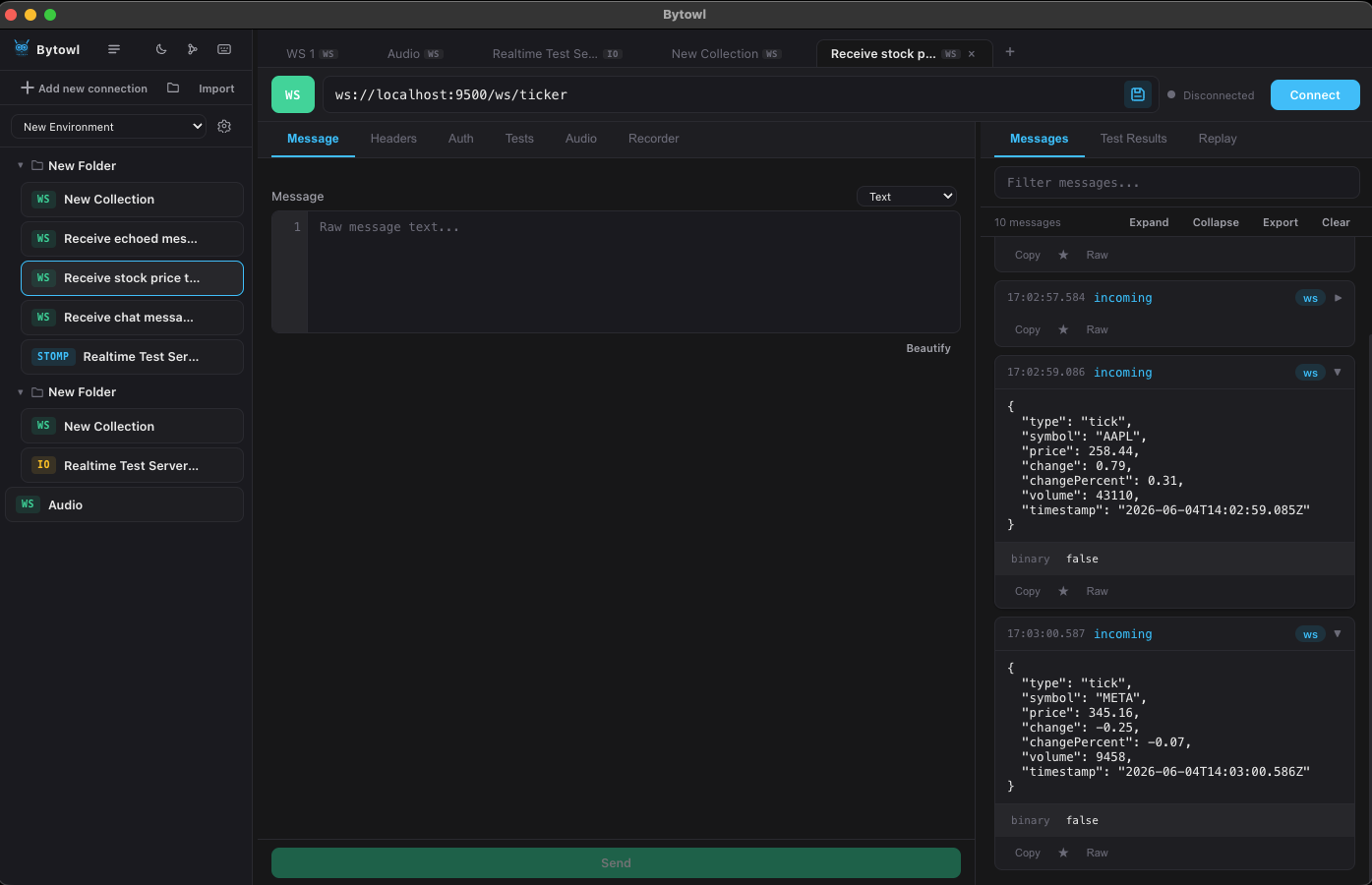Screen dimensions: 1372x885
Task: Open the Realtime Test Se... IO tab
Action: pyautogui.click(x=557, y=54)
